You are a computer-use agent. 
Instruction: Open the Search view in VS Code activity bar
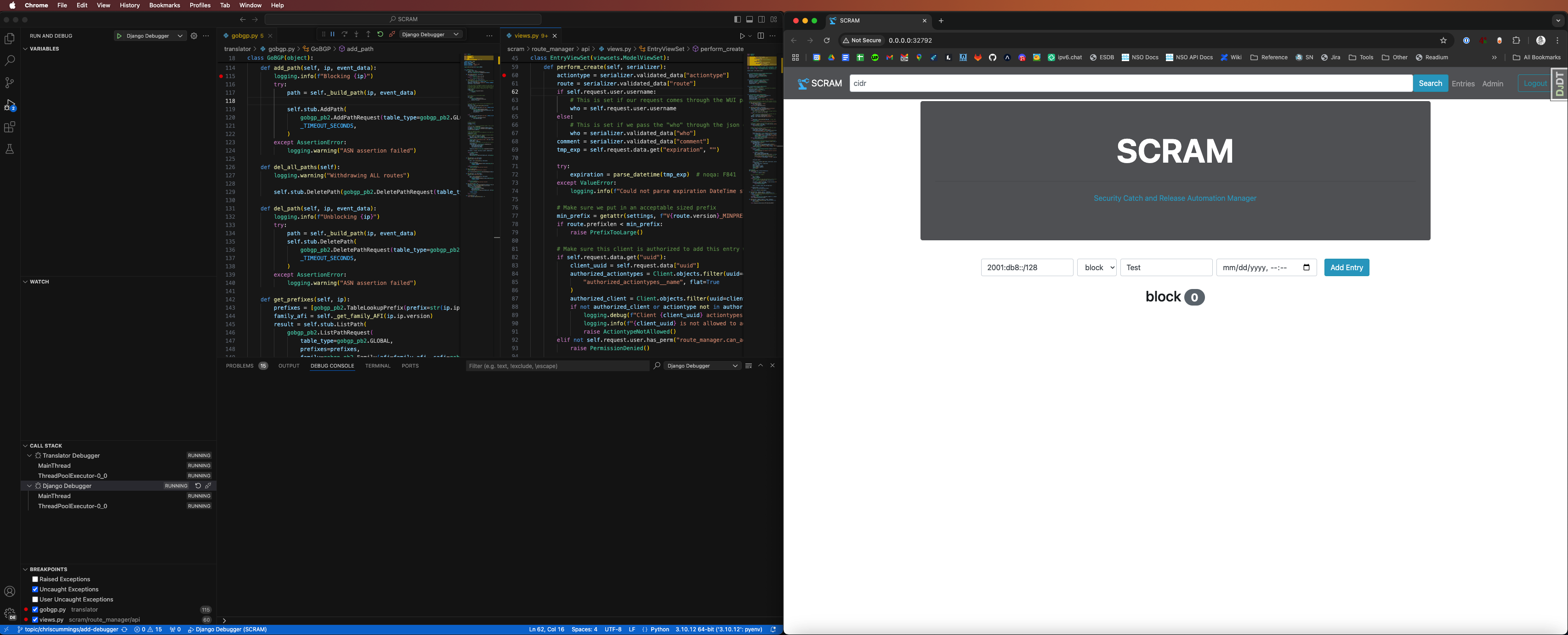pos(10,61)
